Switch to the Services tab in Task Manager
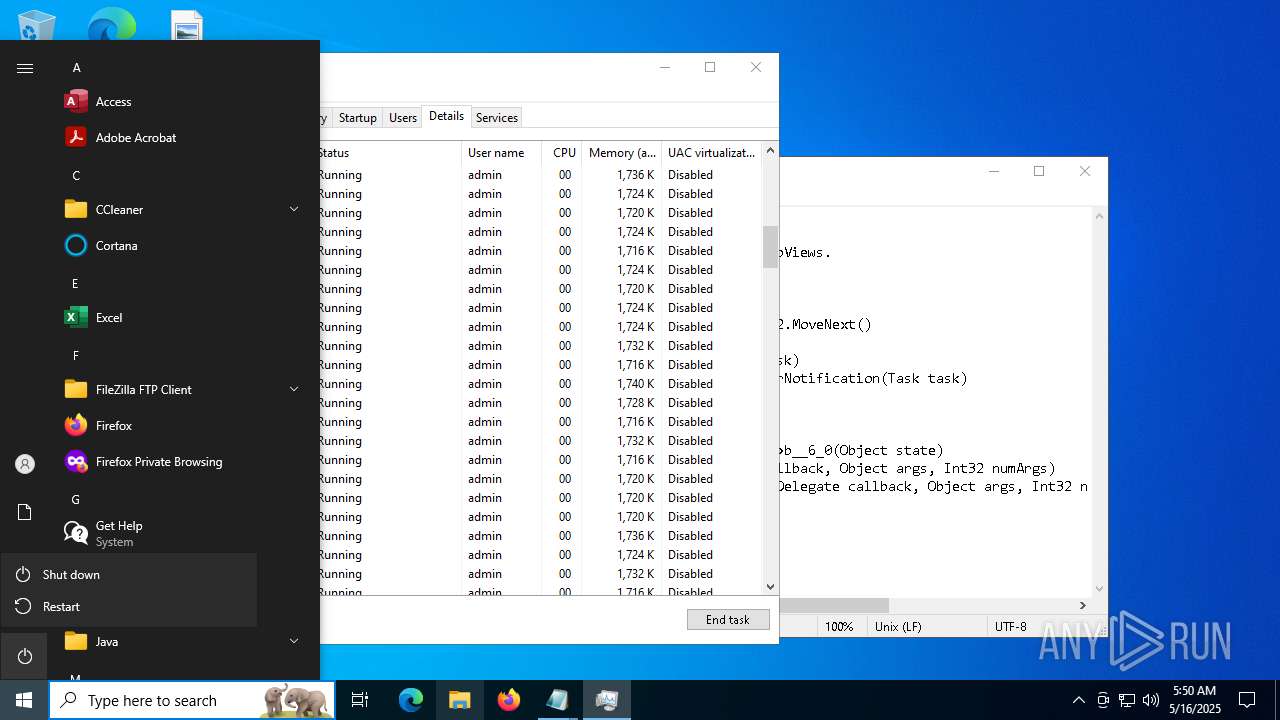This screenshot has height=720, width=1280. click(x=497, y=118)
